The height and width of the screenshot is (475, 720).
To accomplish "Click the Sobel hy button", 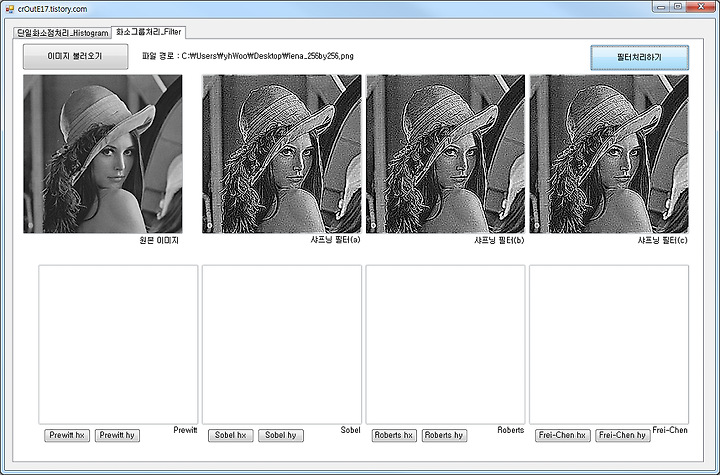I will coord(281,435).
